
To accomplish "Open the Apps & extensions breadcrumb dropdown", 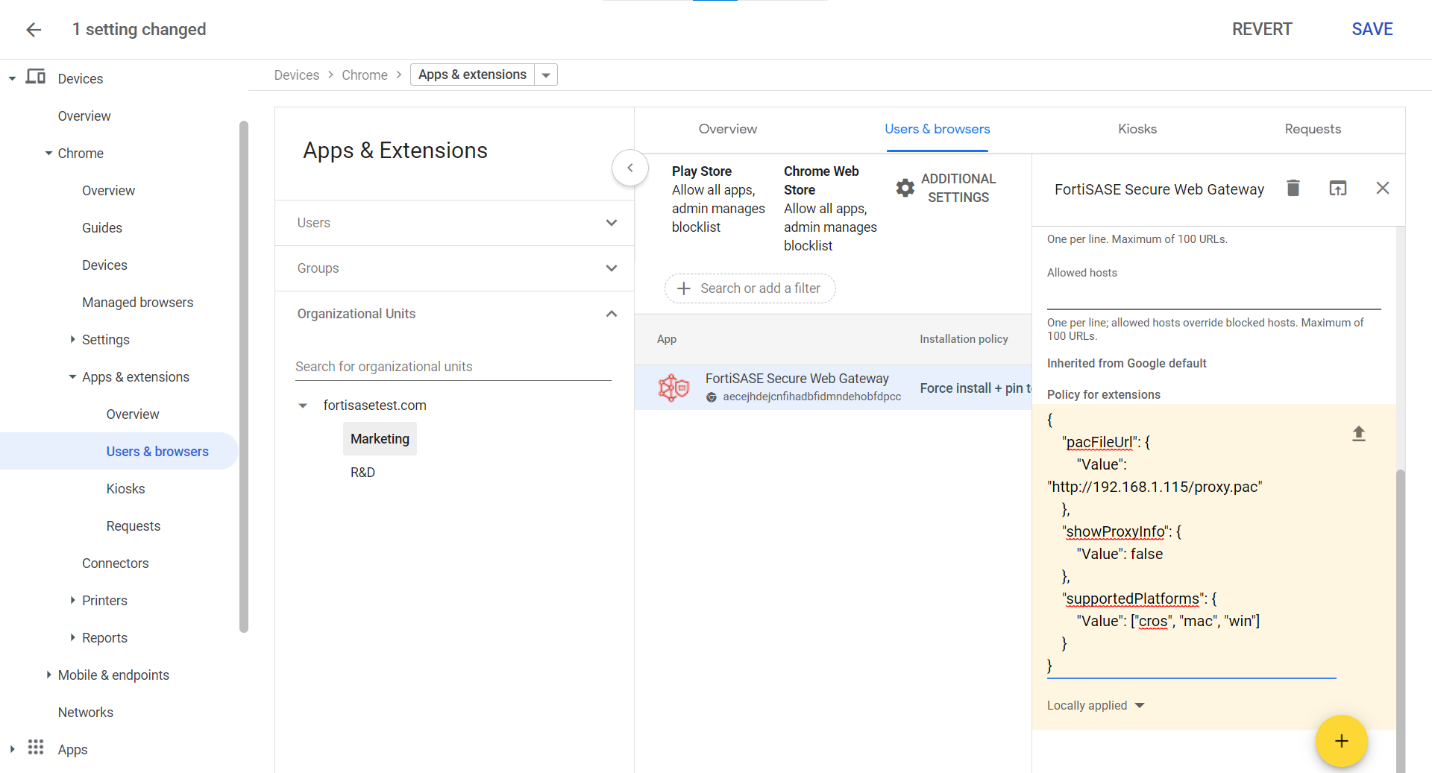I will 546,74.
